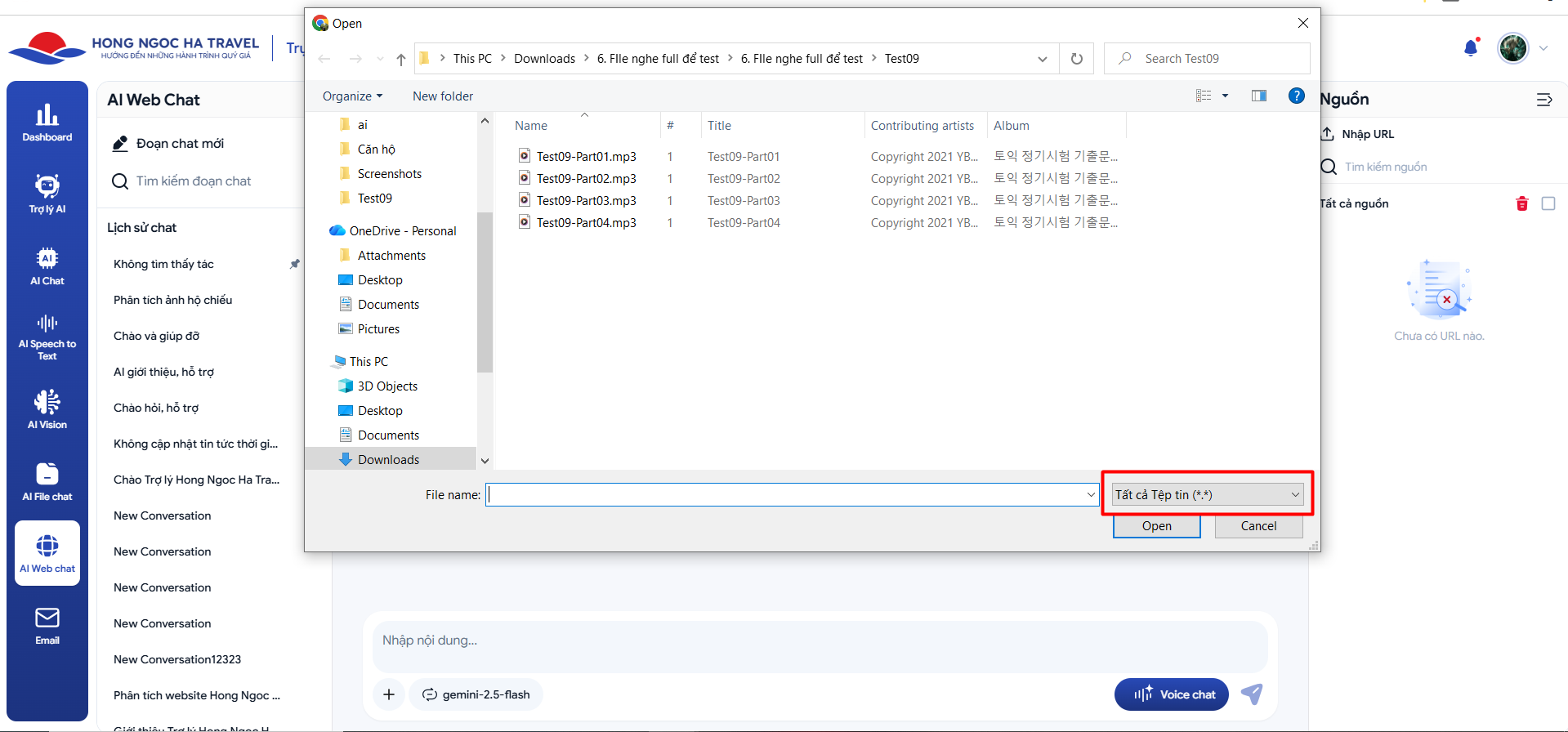Open the Dashboard sidebar icon
Screen dimensions: 1568x732
click(47, 123)
